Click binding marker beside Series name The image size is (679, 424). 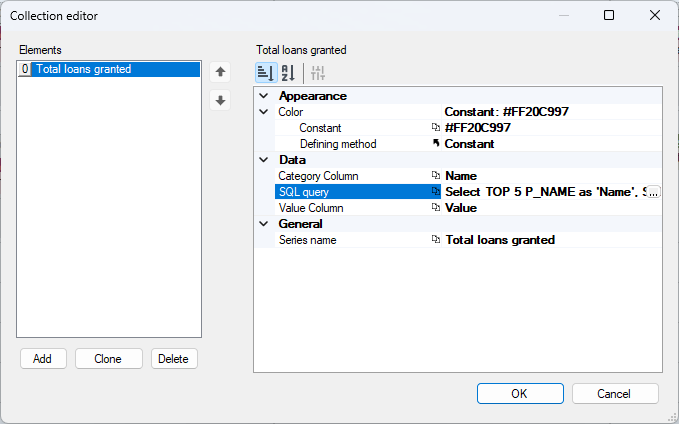[436, 239]
